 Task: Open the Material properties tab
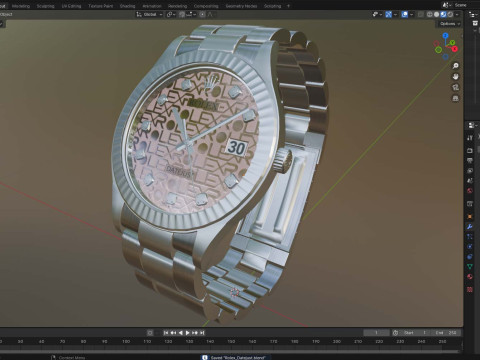pos(470,277)
